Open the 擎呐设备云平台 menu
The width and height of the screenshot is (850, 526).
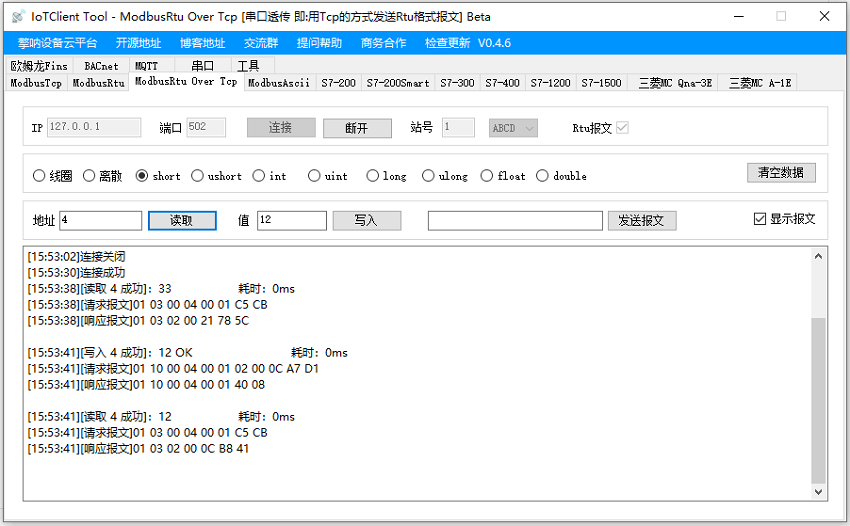(x=57, y=43)
